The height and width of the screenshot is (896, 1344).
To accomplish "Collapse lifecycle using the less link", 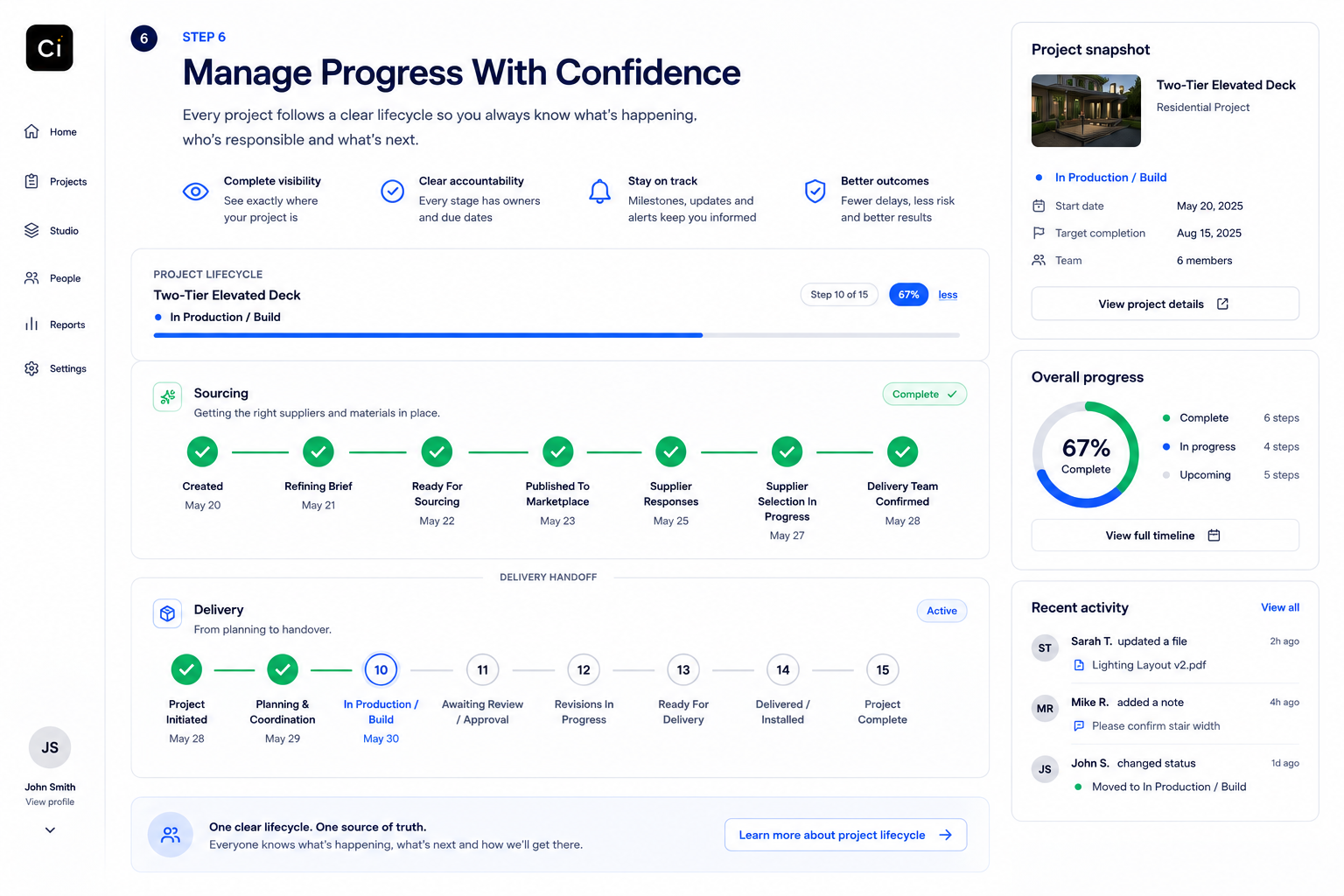I will click(948, 295).
